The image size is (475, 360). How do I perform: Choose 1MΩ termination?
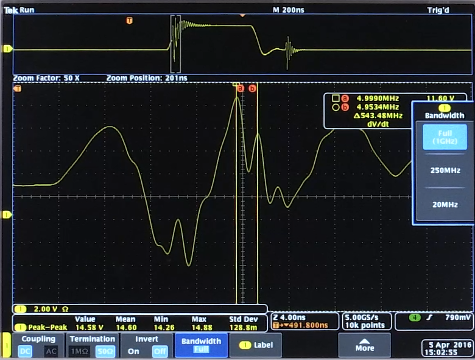(79, 351)
